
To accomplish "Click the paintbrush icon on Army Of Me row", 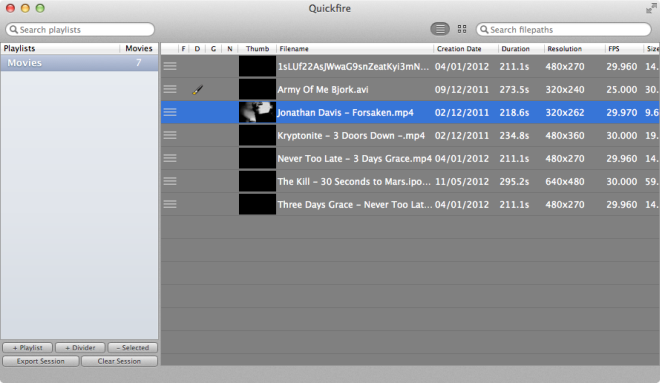I will click(198, 89).
